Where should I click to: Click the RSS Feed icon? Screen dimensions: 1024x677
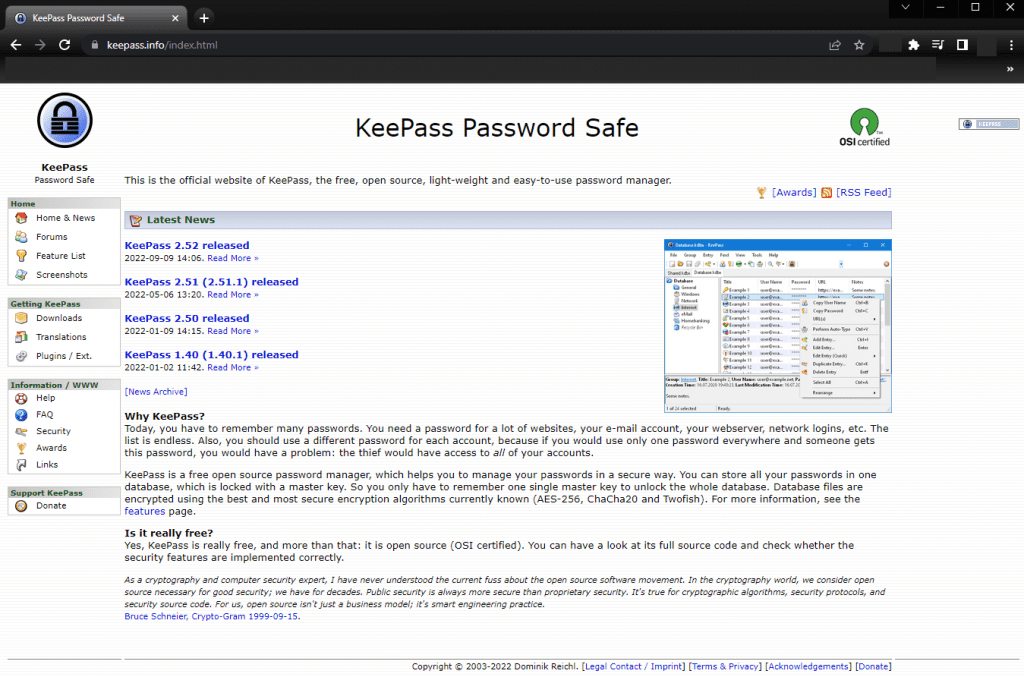coord(829,192)
